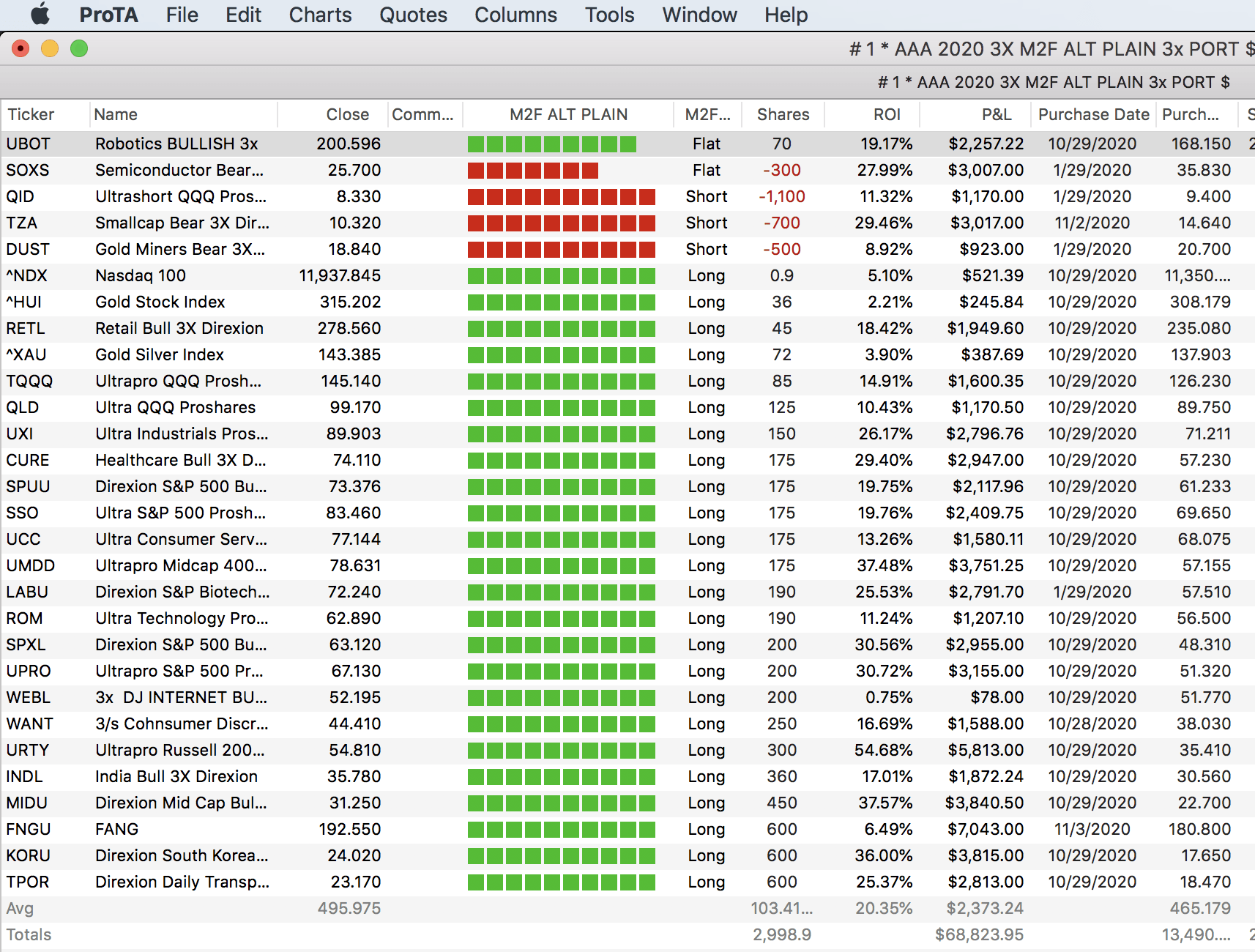Click the red M2F signal bar for QID

click(x=562, y=197)
